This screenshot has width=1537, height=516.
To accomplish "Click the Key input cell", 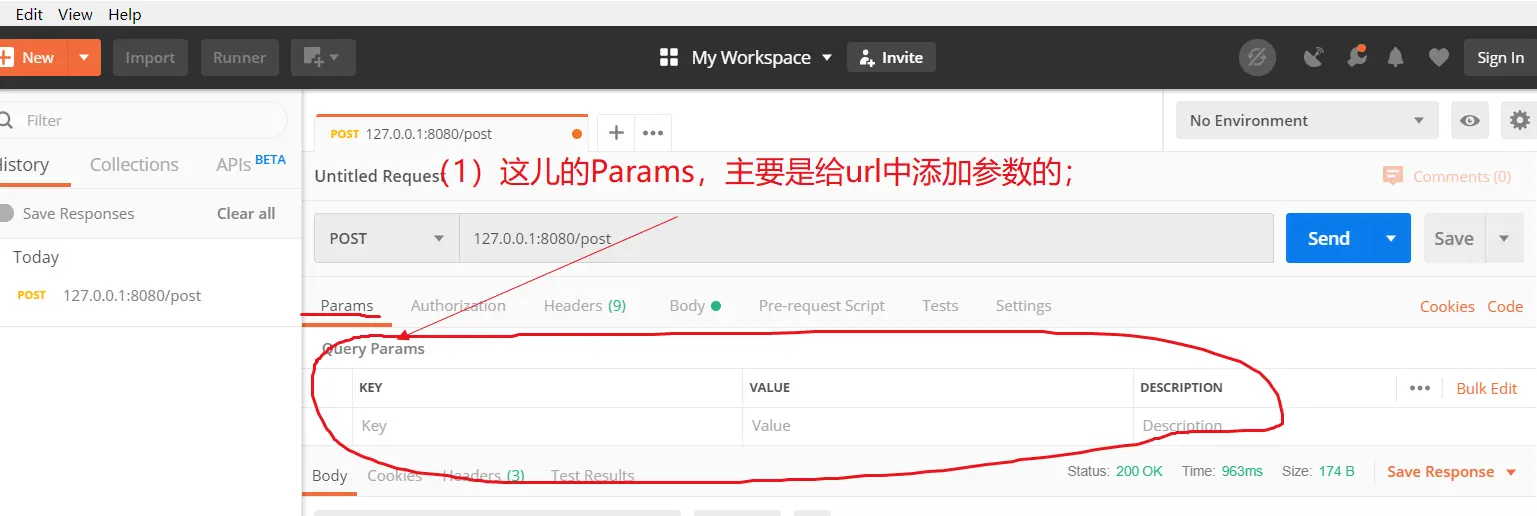I will click(x=547, y=426).
